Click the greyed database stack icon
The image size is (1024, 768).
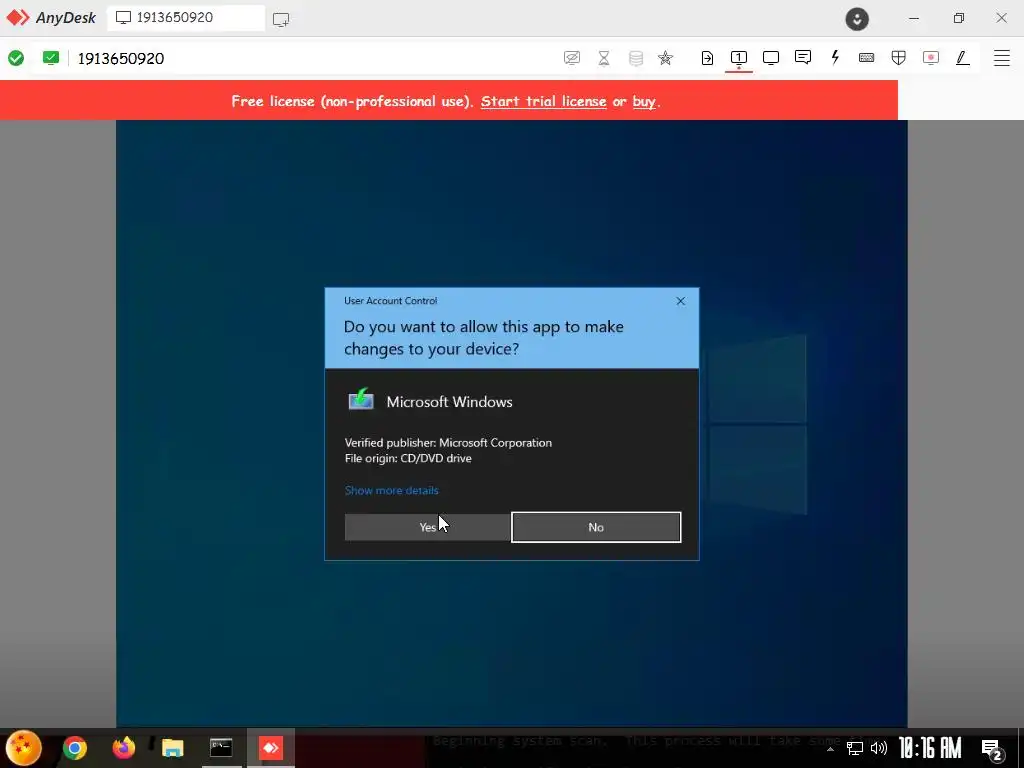tap(635, 58)
